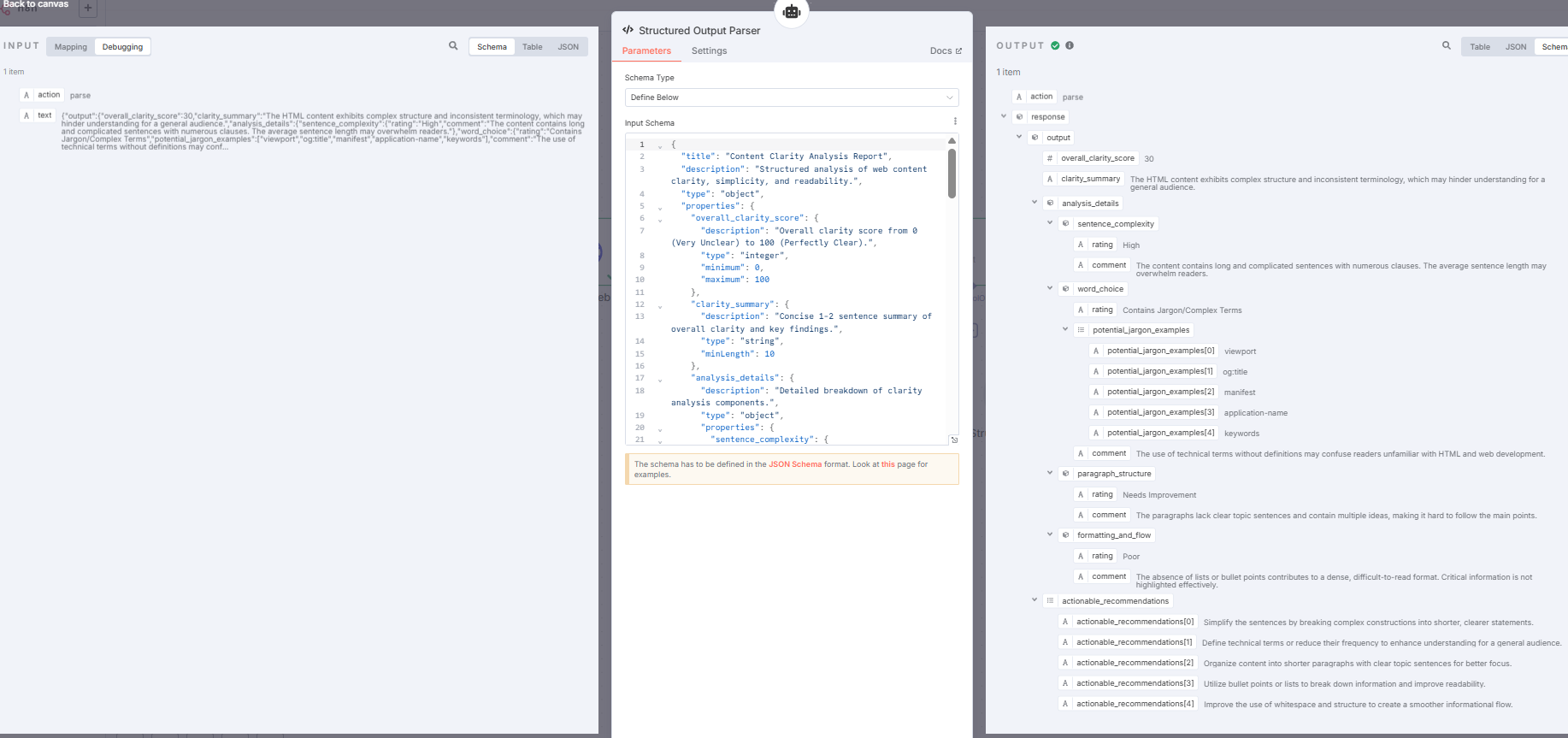Collapse the paragraph_structure chevron

click(1050, 473)
